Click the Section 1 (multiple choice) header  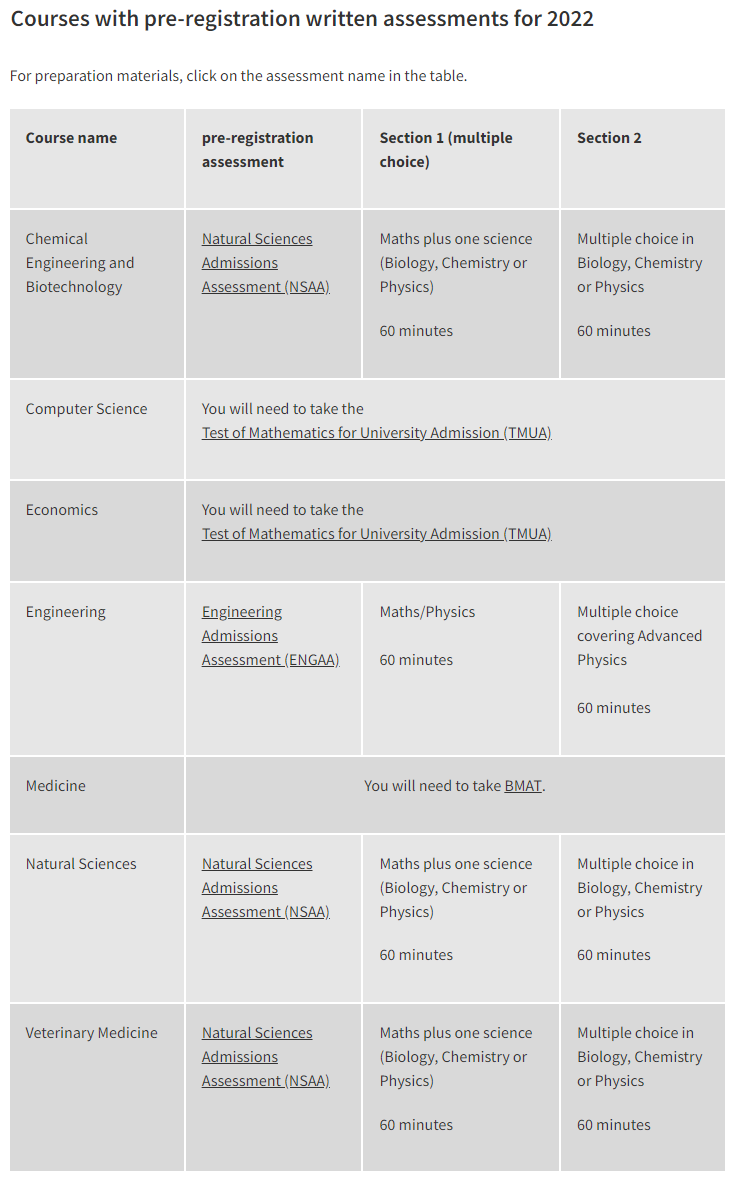point(461,159)
